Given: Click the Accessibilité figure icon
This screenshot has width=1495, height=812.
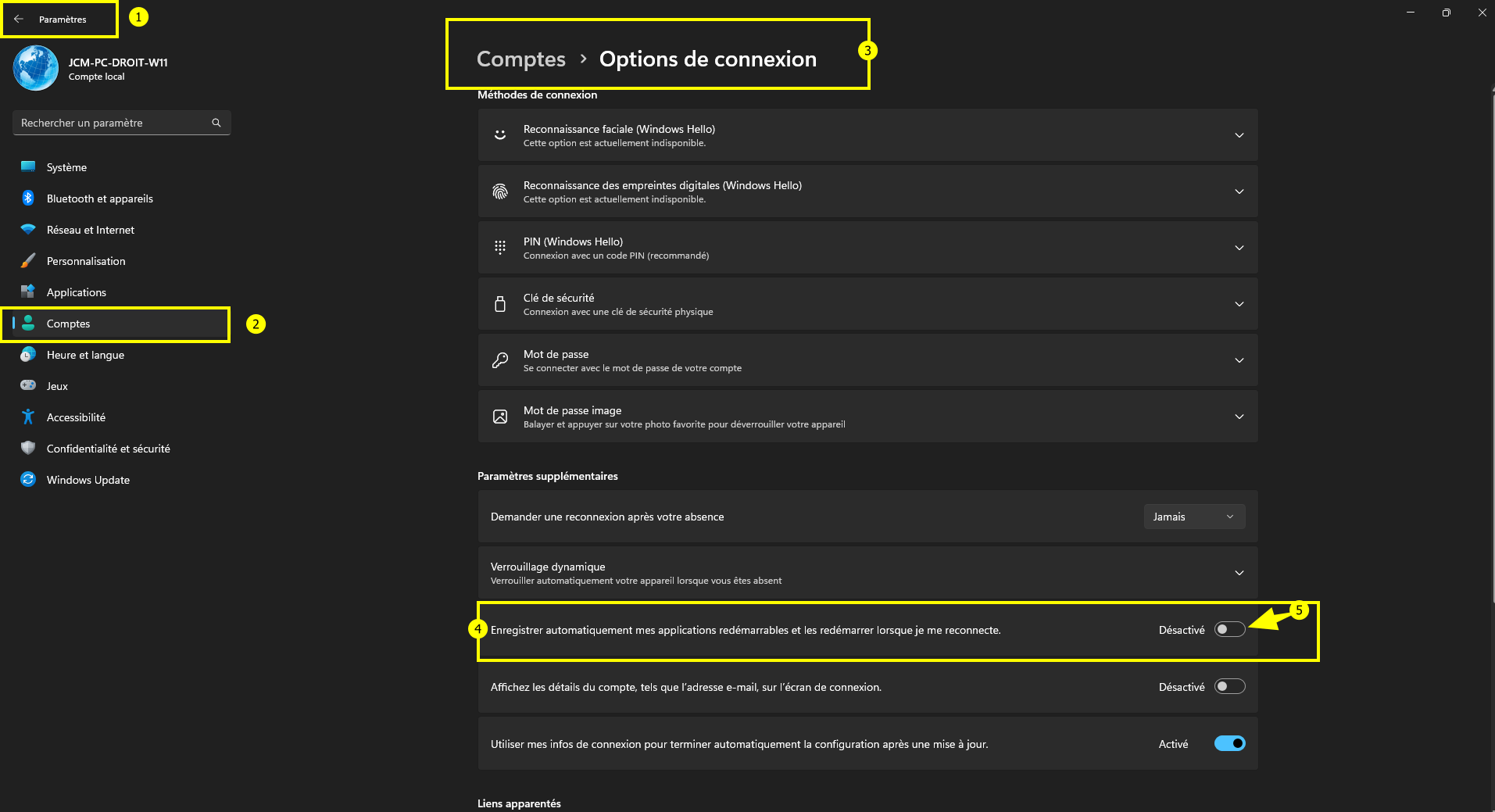Looking at the screenshot, I should point(28,417).
